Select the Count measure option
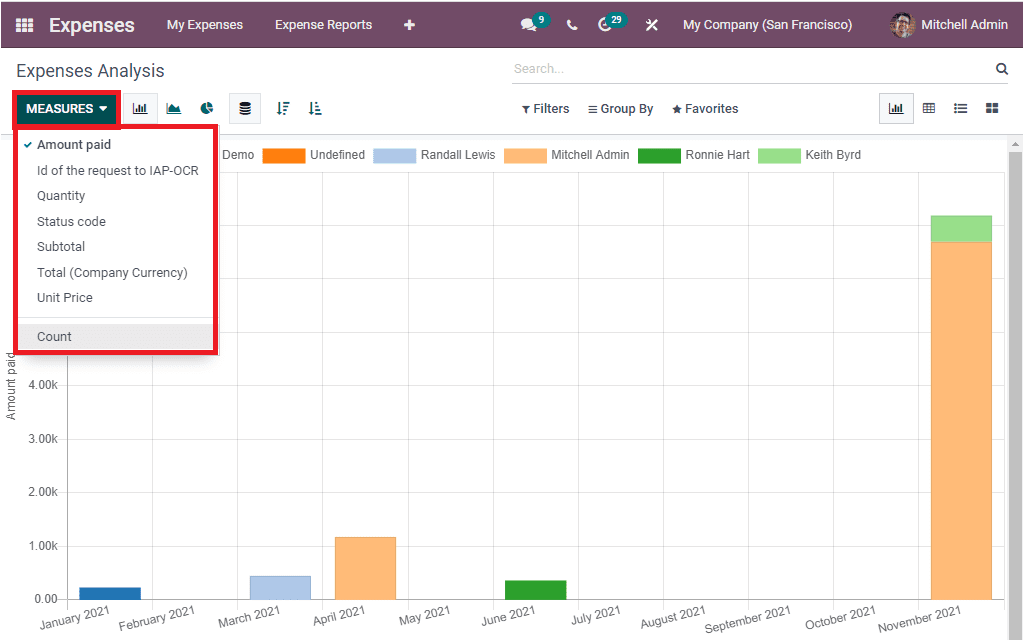The image size is (1024, 641). (x=52, y=336)
